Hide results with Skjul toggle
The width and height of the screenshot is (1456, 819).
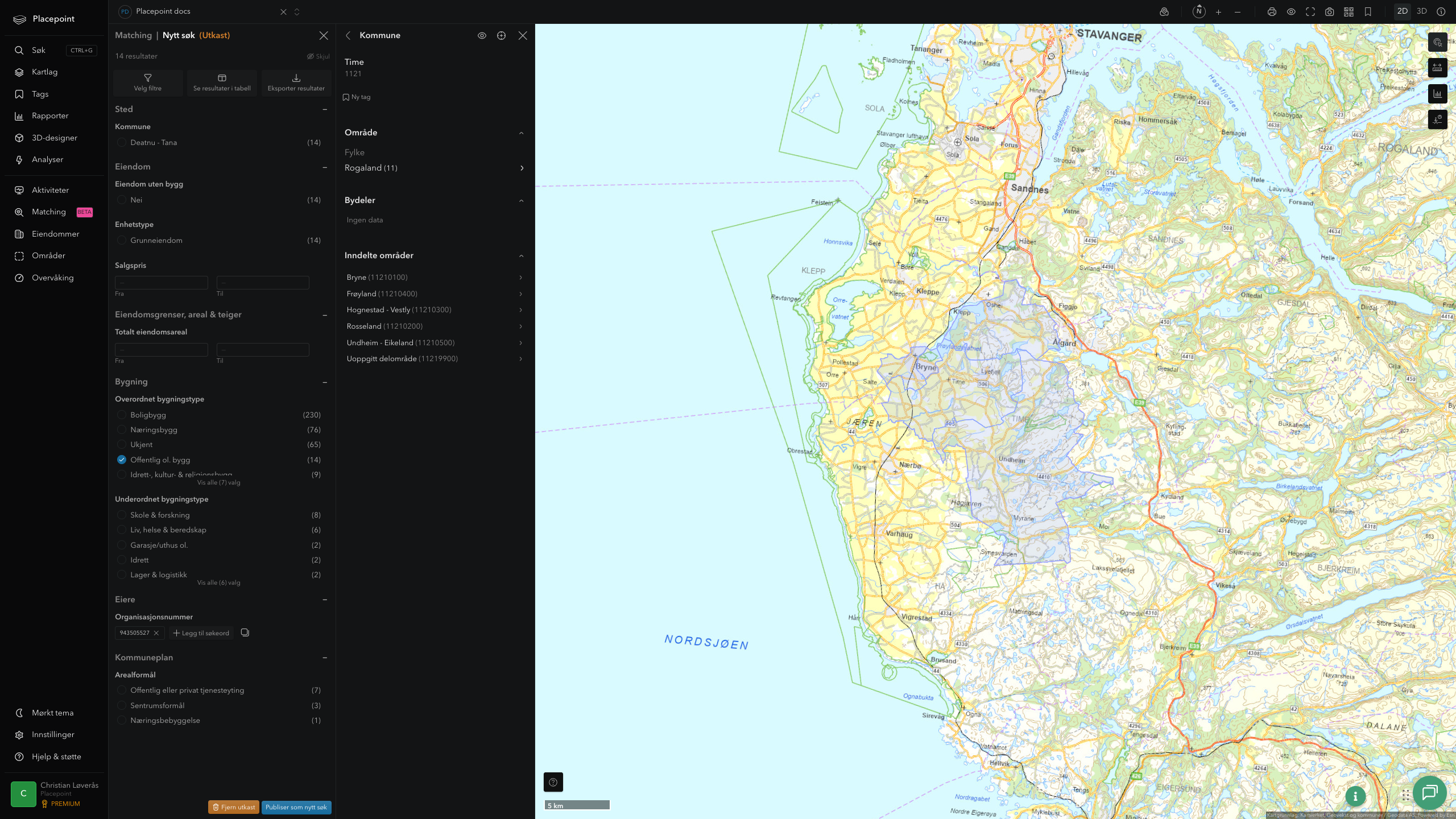pyautogui.click(x=318, y=56)
